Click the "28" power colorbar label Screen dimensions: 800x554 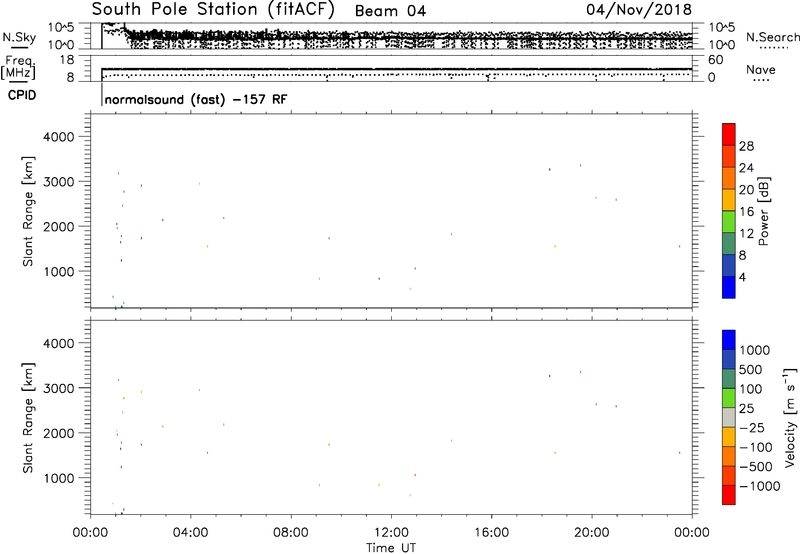(x=746, y=146)
